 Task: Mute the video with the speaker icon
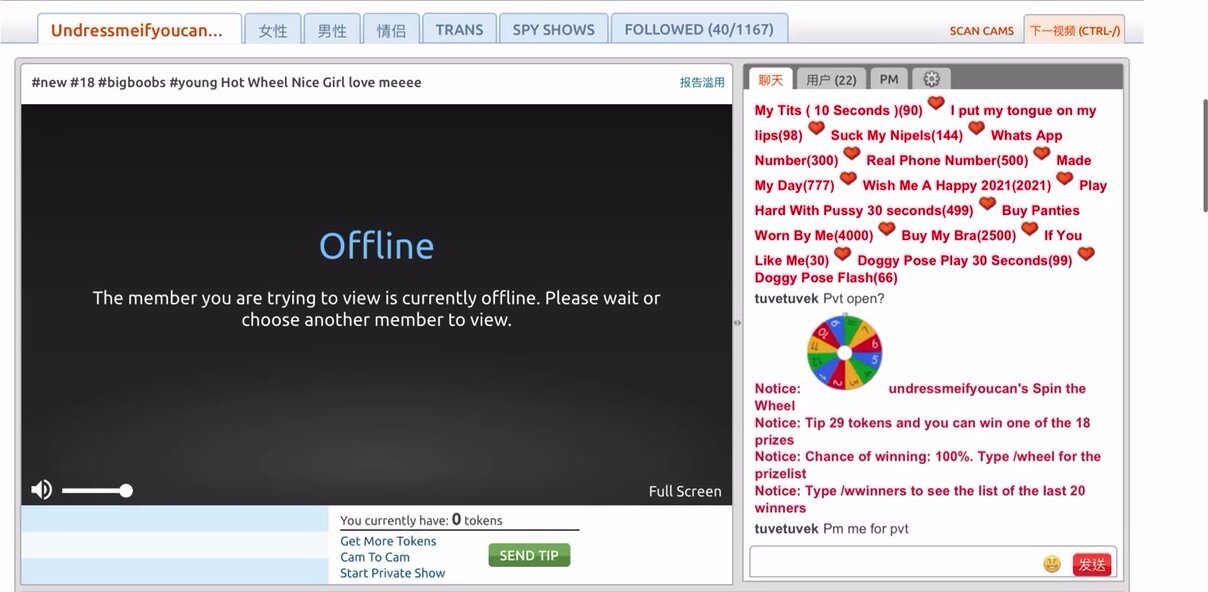point(41,490)
